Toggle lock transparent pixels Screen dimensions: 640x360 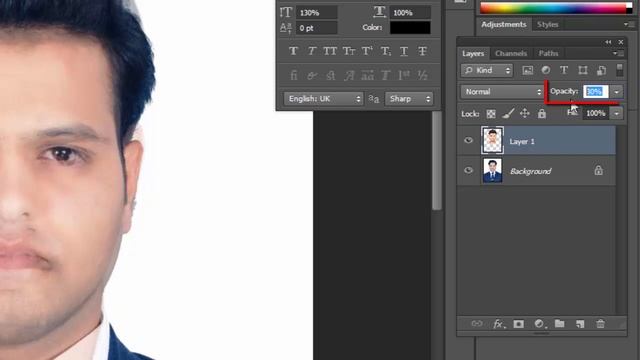491,113
